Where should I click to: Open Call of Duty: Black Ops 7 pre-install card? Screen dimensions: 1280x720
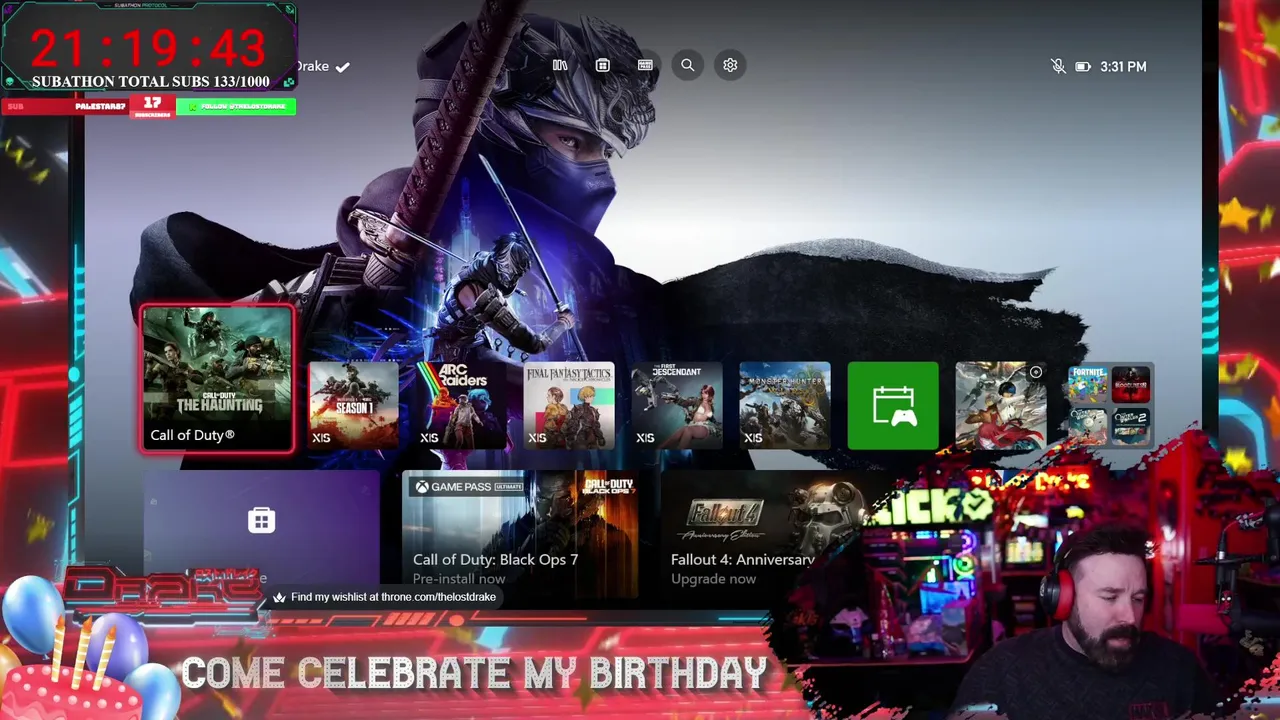coord(520,532)
